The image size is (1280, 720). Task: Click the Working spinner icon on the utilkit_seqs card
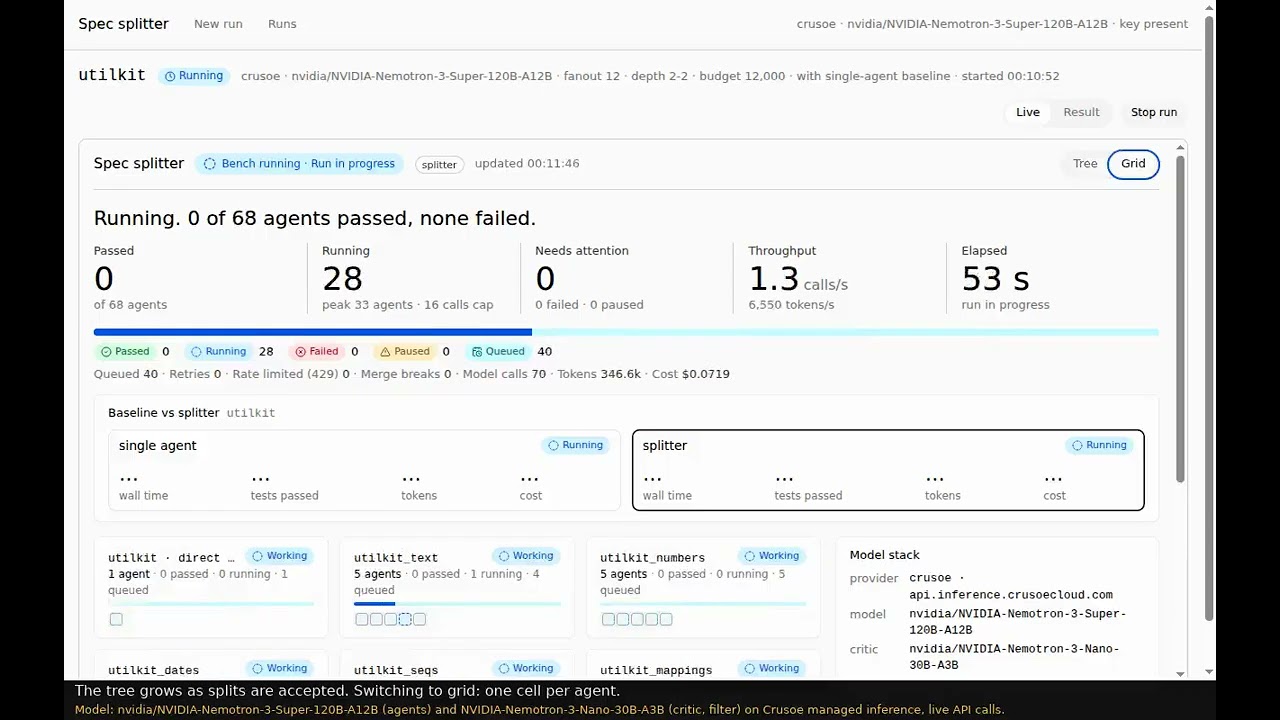[x=503, y=669]
